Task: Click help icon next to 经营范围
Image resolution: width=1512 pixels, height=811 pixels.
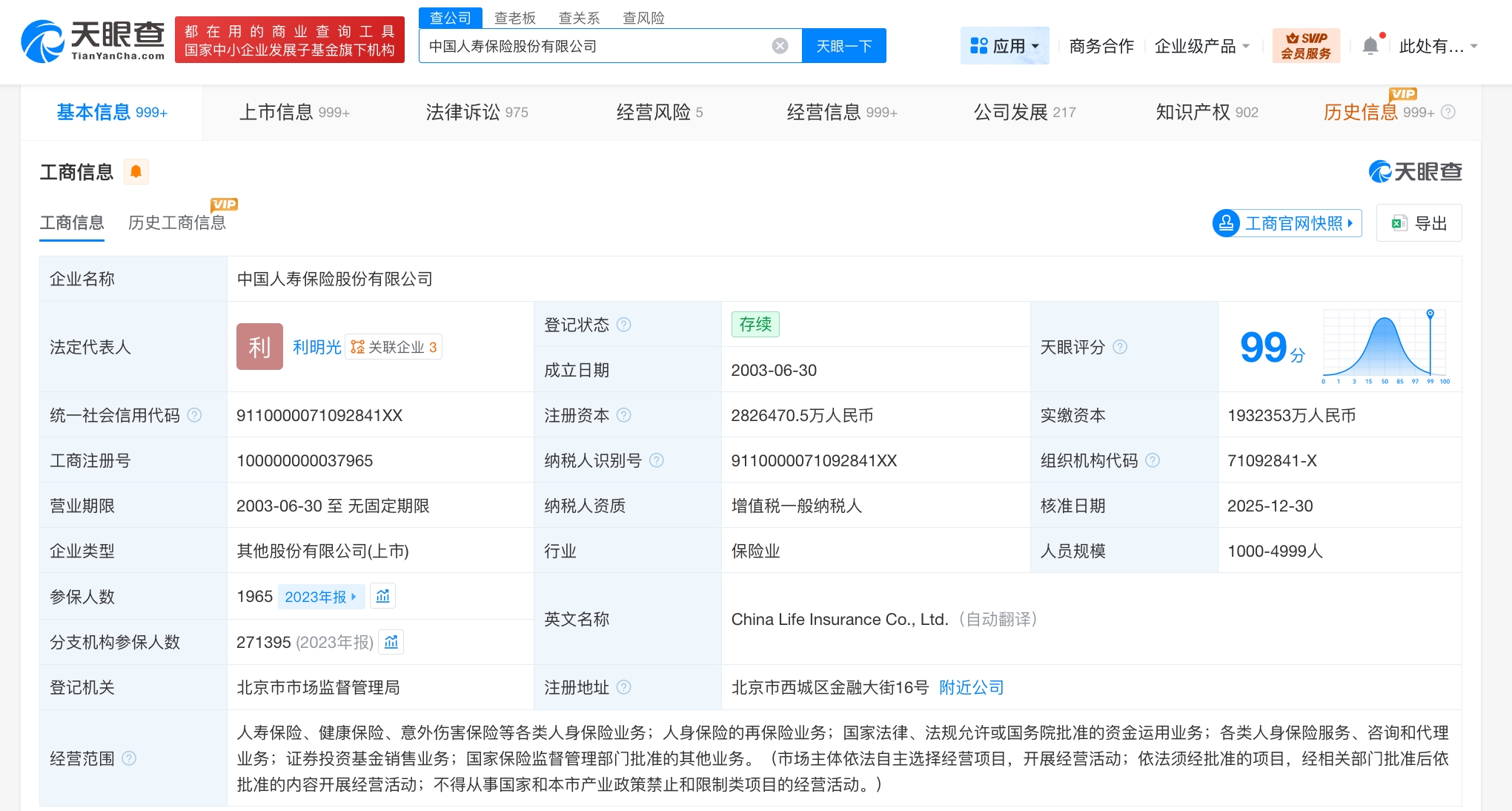Action: (129, 758)
